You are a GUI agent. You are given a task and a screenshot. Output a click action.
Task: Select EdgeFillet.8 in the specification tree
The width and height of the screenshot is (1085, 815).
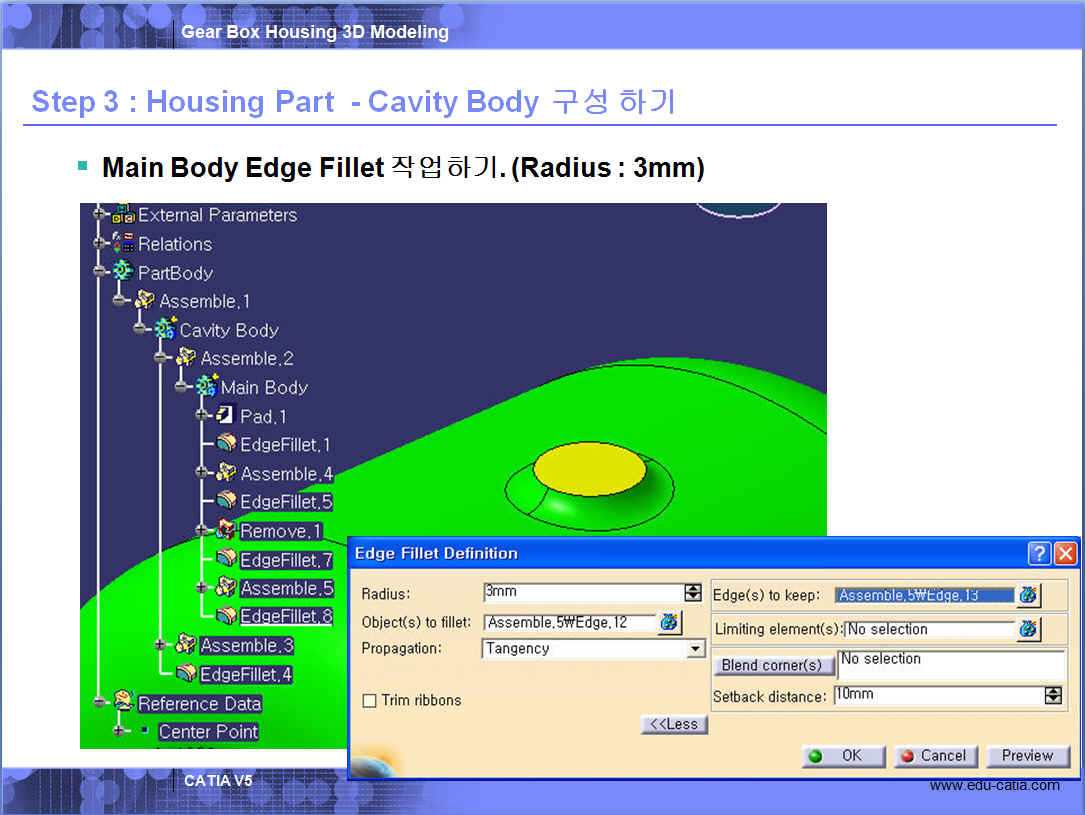coord(285,617)
